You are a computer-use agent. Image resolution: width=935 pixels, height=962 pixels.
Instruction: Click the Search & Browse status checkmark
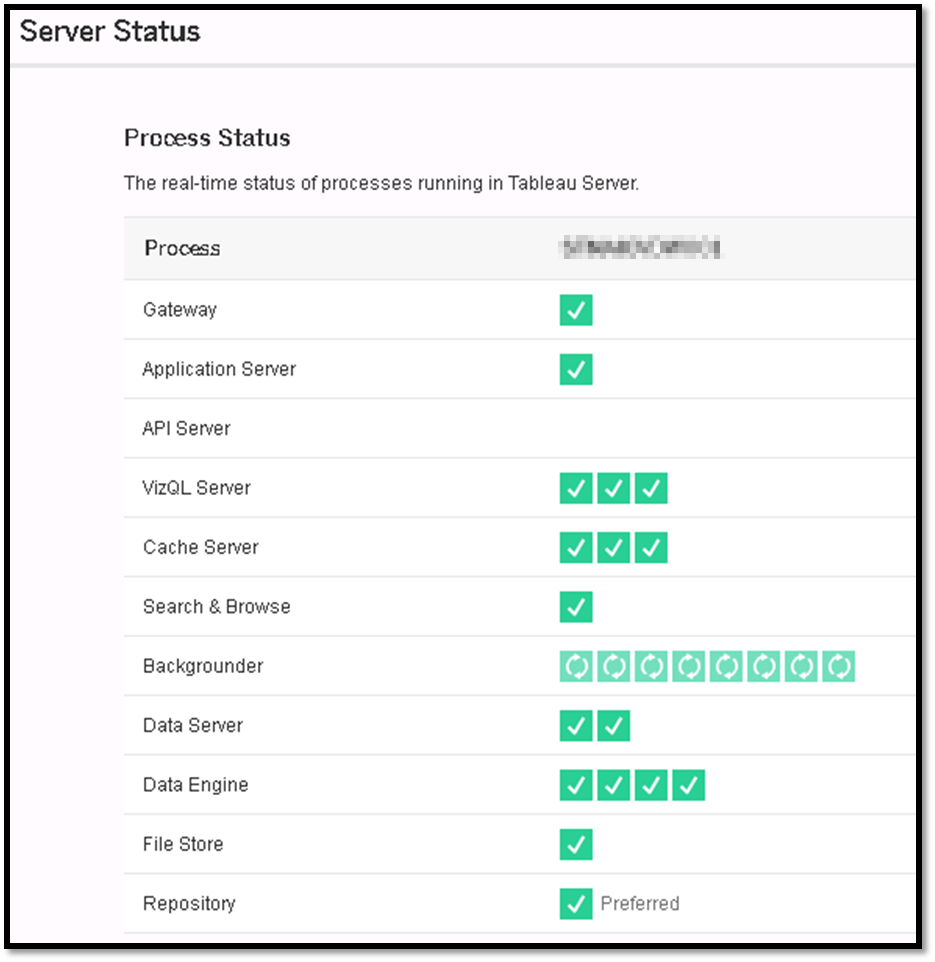(x=576, y=607)
